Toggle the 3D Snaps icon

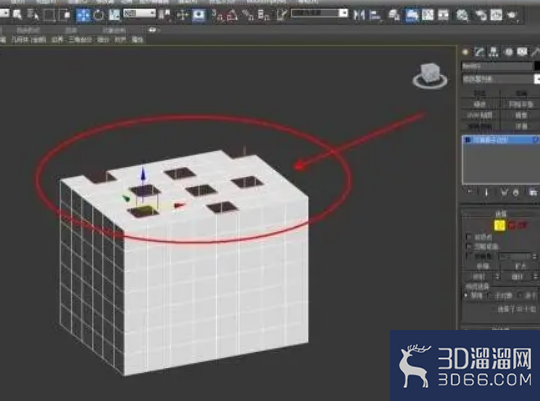(217, 15)
